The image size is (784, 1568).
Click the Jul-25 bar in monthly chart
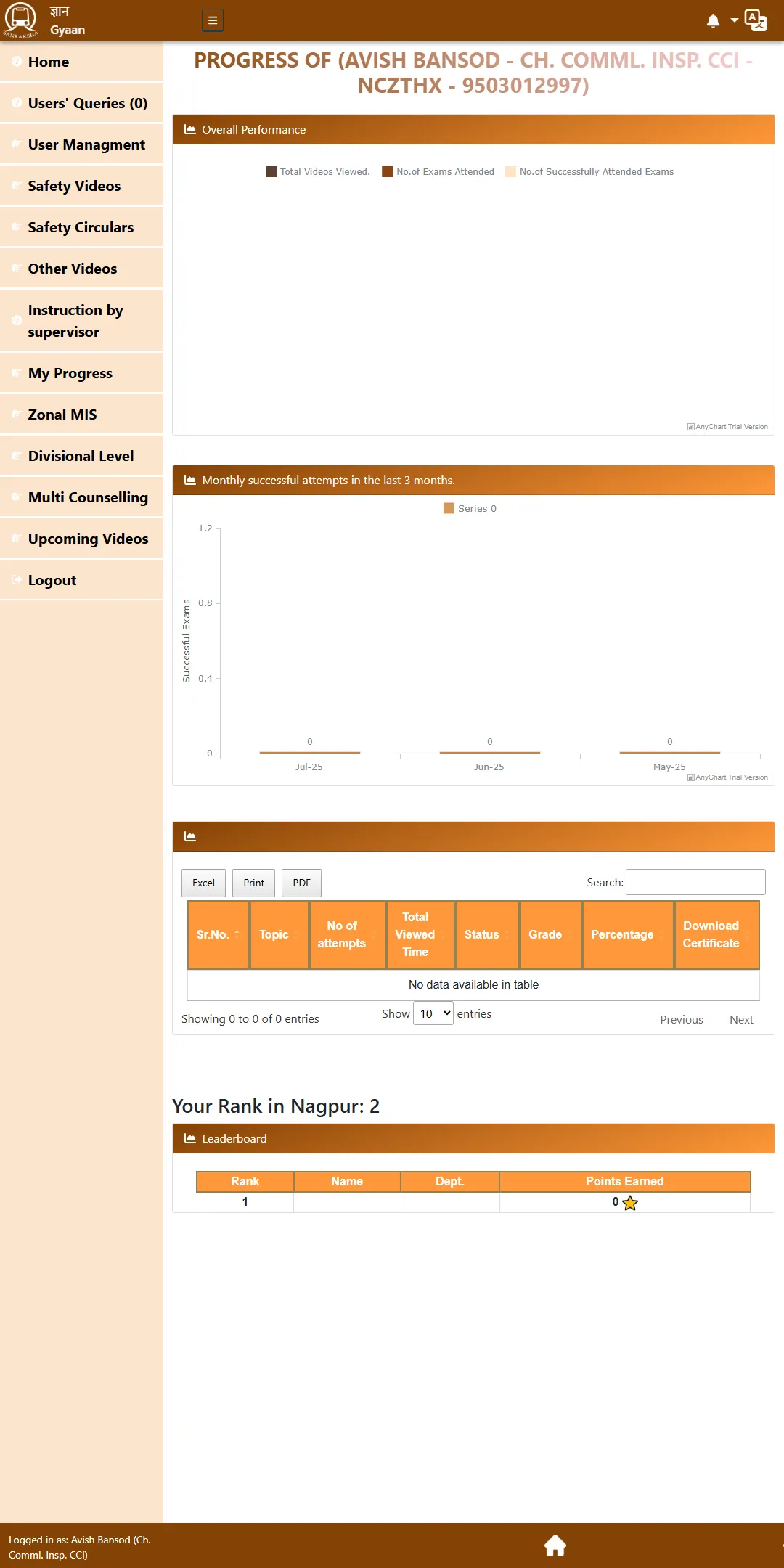pyautogui.click(x=310, y=752)
